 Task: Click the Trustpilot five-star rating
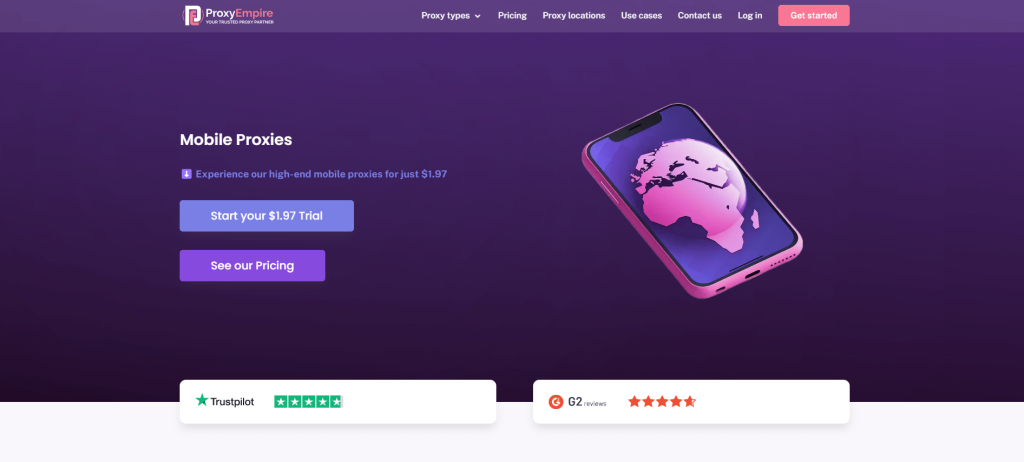[308, 401]
